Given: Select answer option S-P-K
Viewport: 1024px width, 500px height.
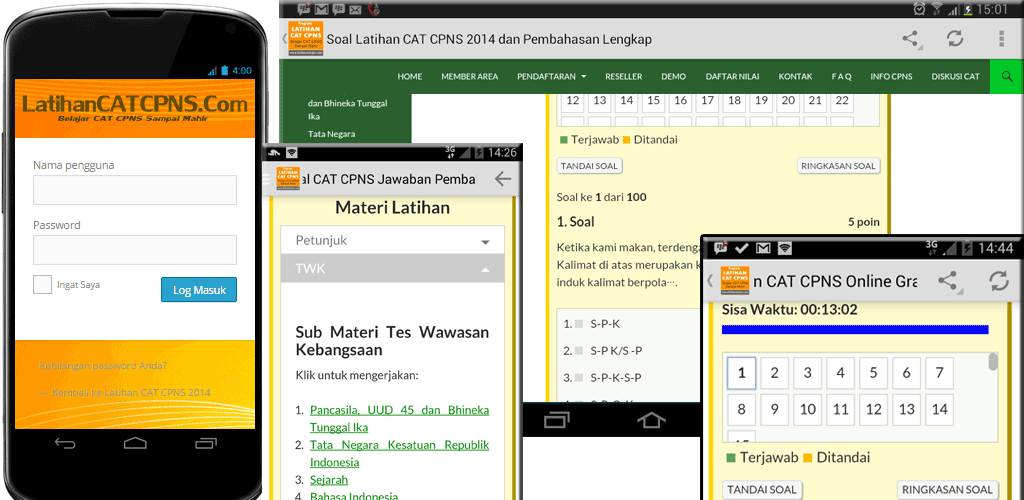Looking at the screenshot, I should 579,324.
